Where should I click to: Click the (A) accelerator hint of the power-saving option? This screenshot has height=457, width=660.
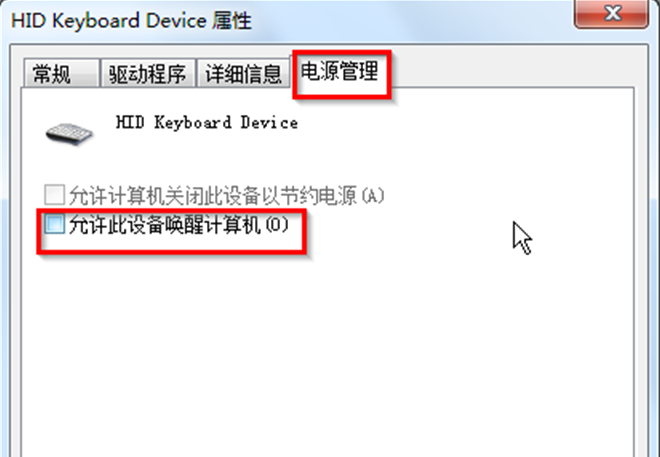[373, 195]
